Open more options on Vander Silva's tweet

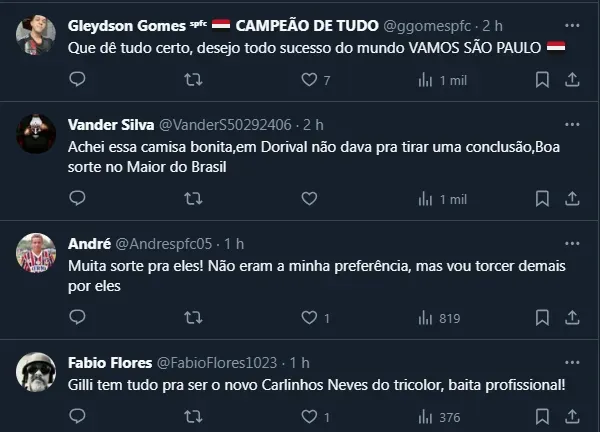[571, 124]
